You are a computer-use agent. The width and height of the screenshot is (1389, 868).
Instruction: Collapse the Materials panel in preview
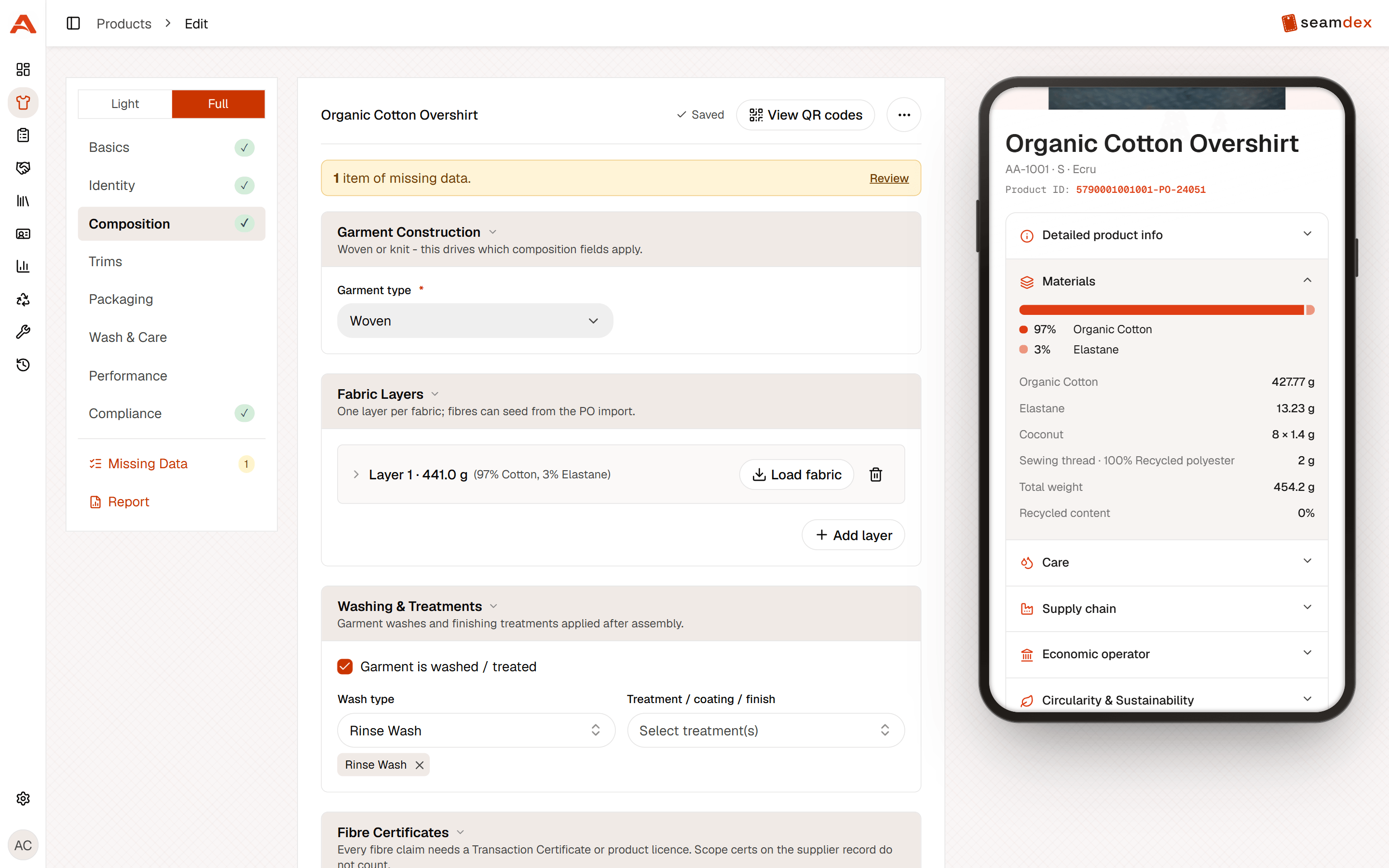point(1307,280)
